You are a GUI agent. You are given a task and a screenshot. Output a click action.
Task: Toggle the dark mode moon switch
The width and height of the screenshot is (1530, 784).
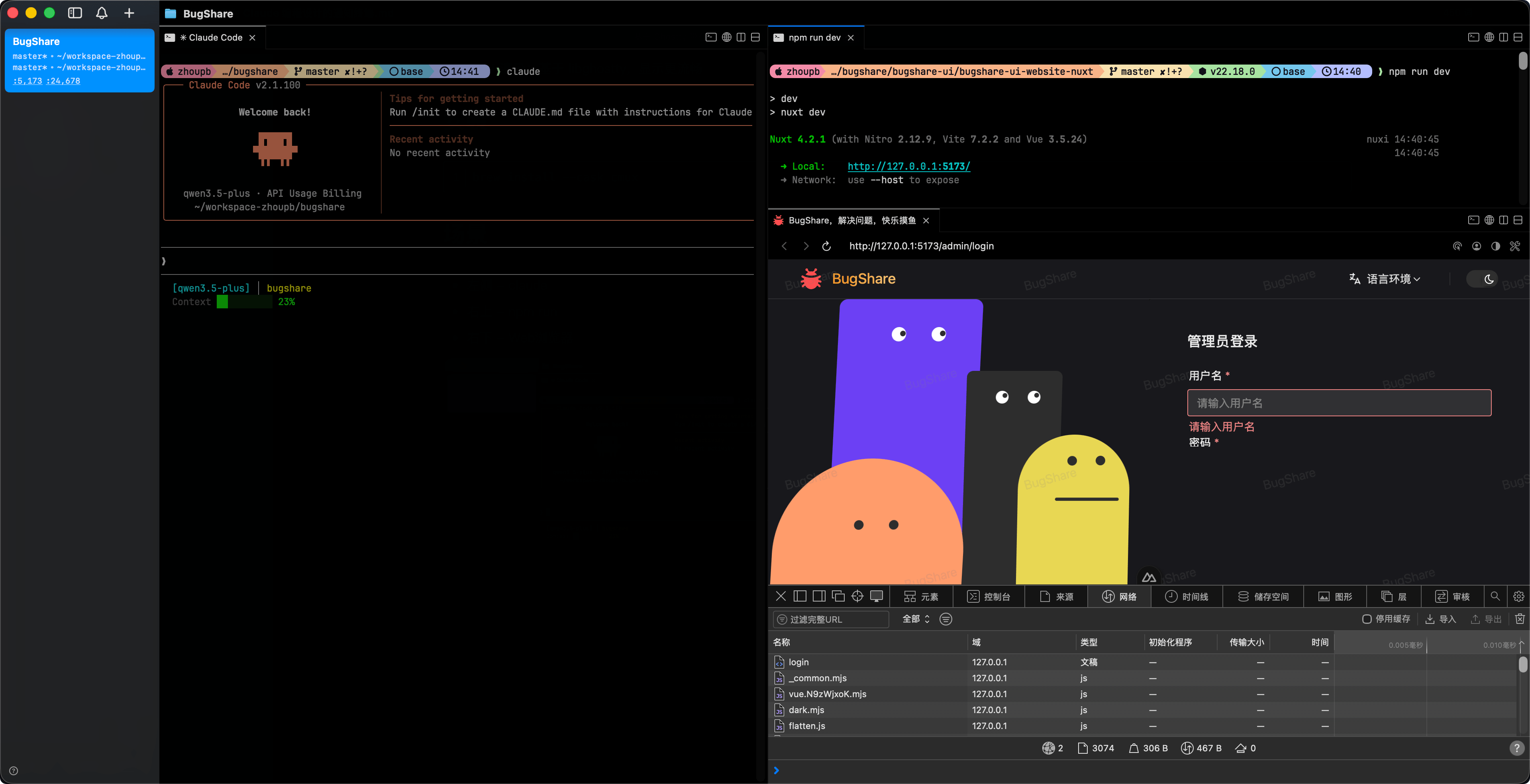(1483, 279)
